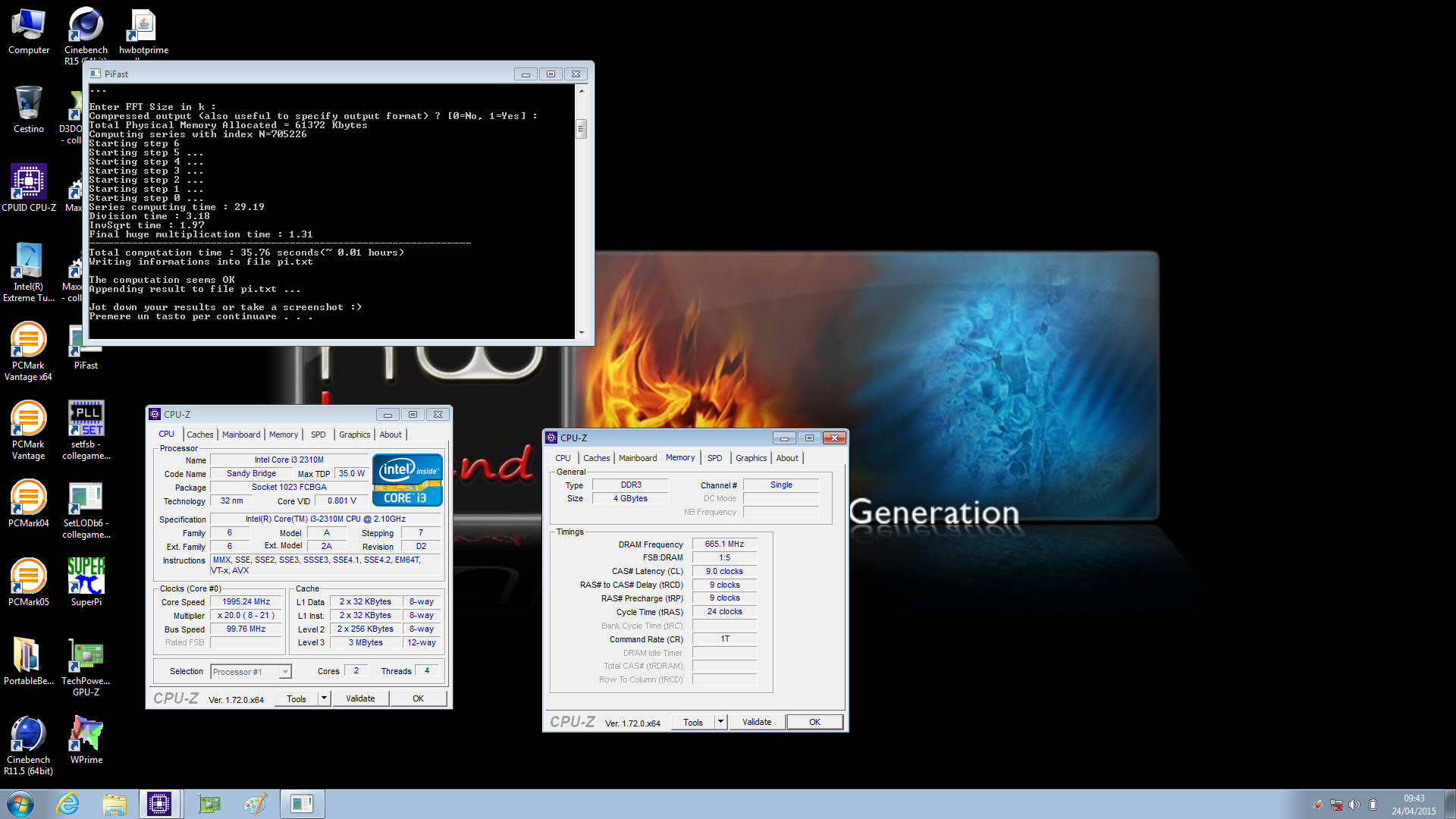Click PiFast scrollbar down arrow
This screenshot has width=1456, height=819.
pos(582,333)
